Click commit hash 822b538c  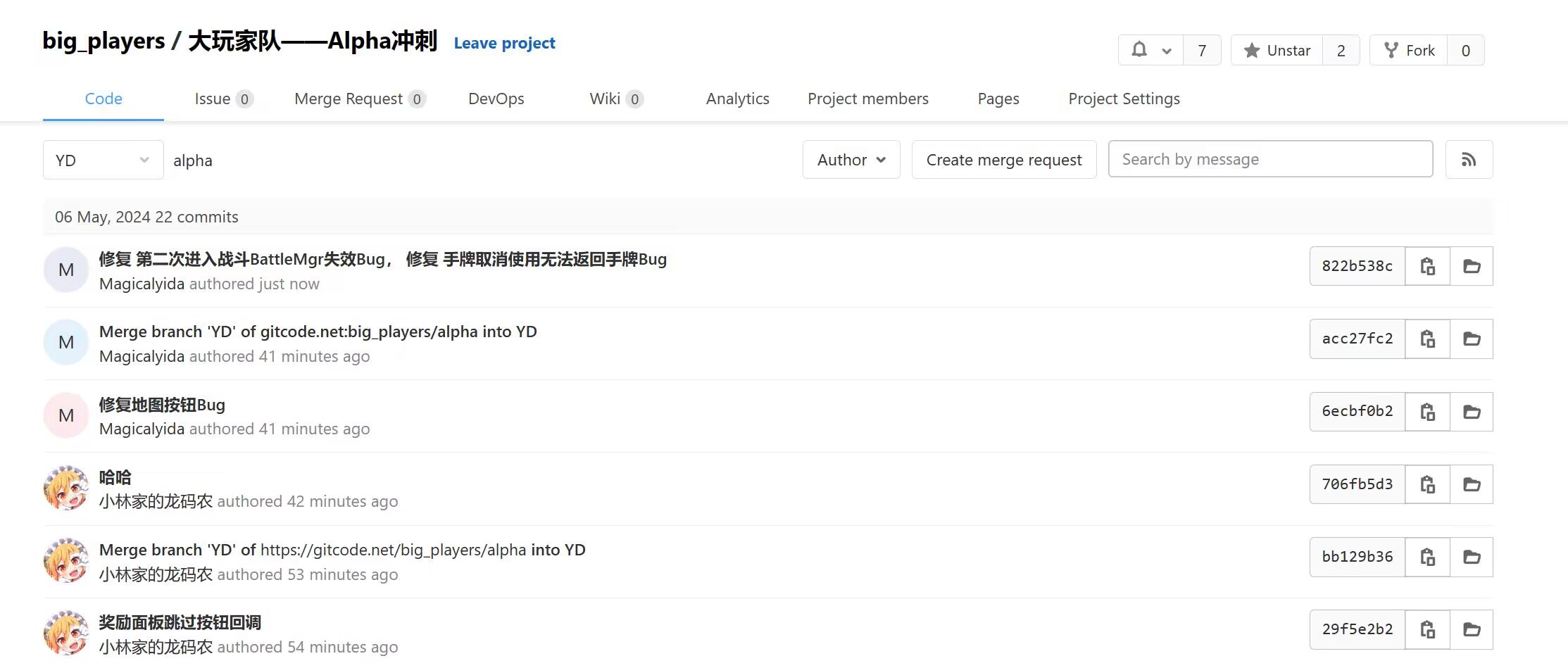pos(1357,266)
